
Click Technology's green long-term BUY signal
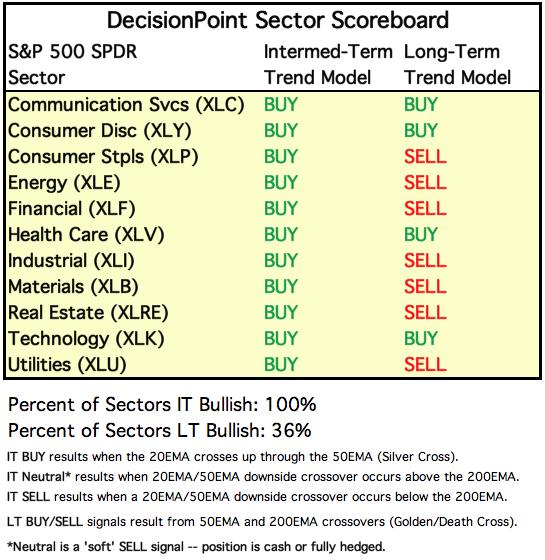[x=421, y=339]
